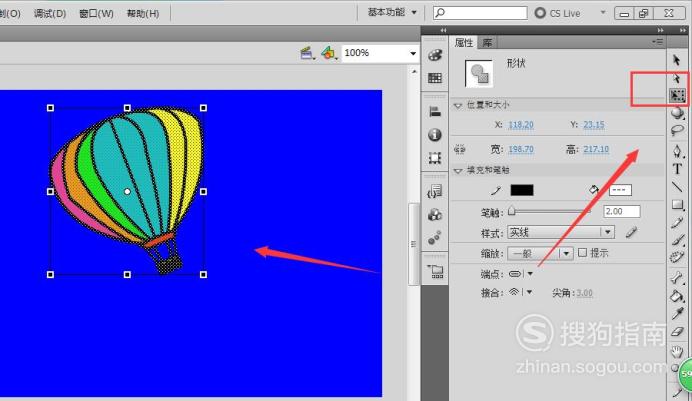692x401 pixels.
Task: Open the 缩放 一般 scale dropdown
Action: tap(540, 253)
